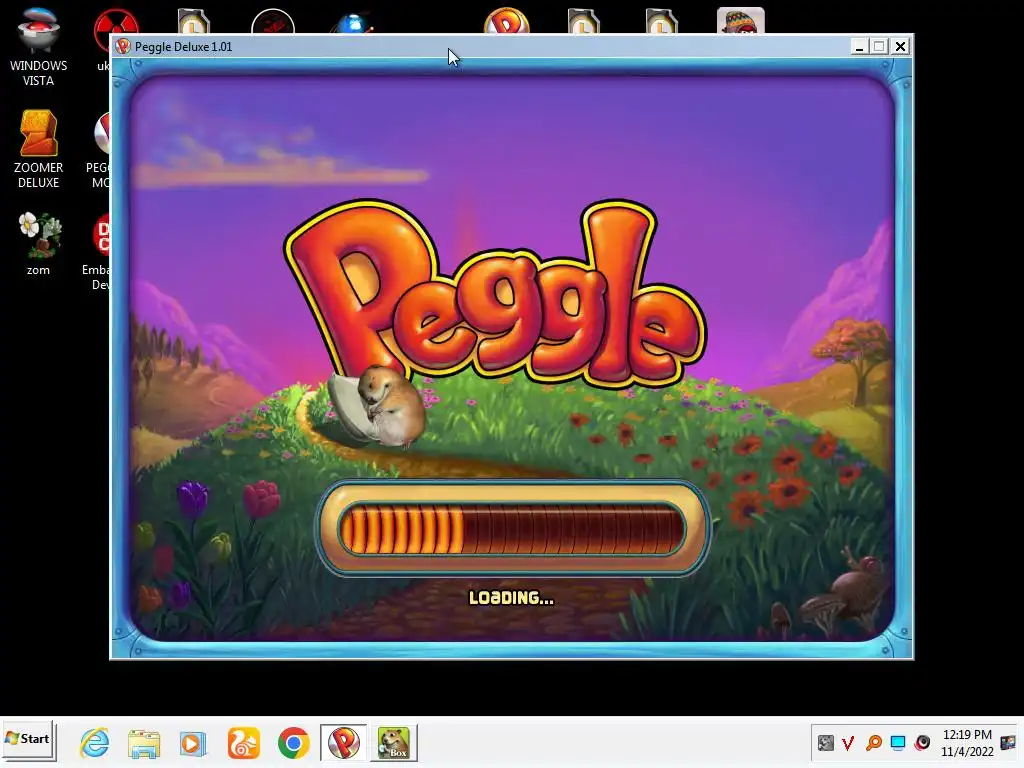This screenshot has width=1024, height=768.
Task: Click the LOADING... text
Action: [511, 598]
